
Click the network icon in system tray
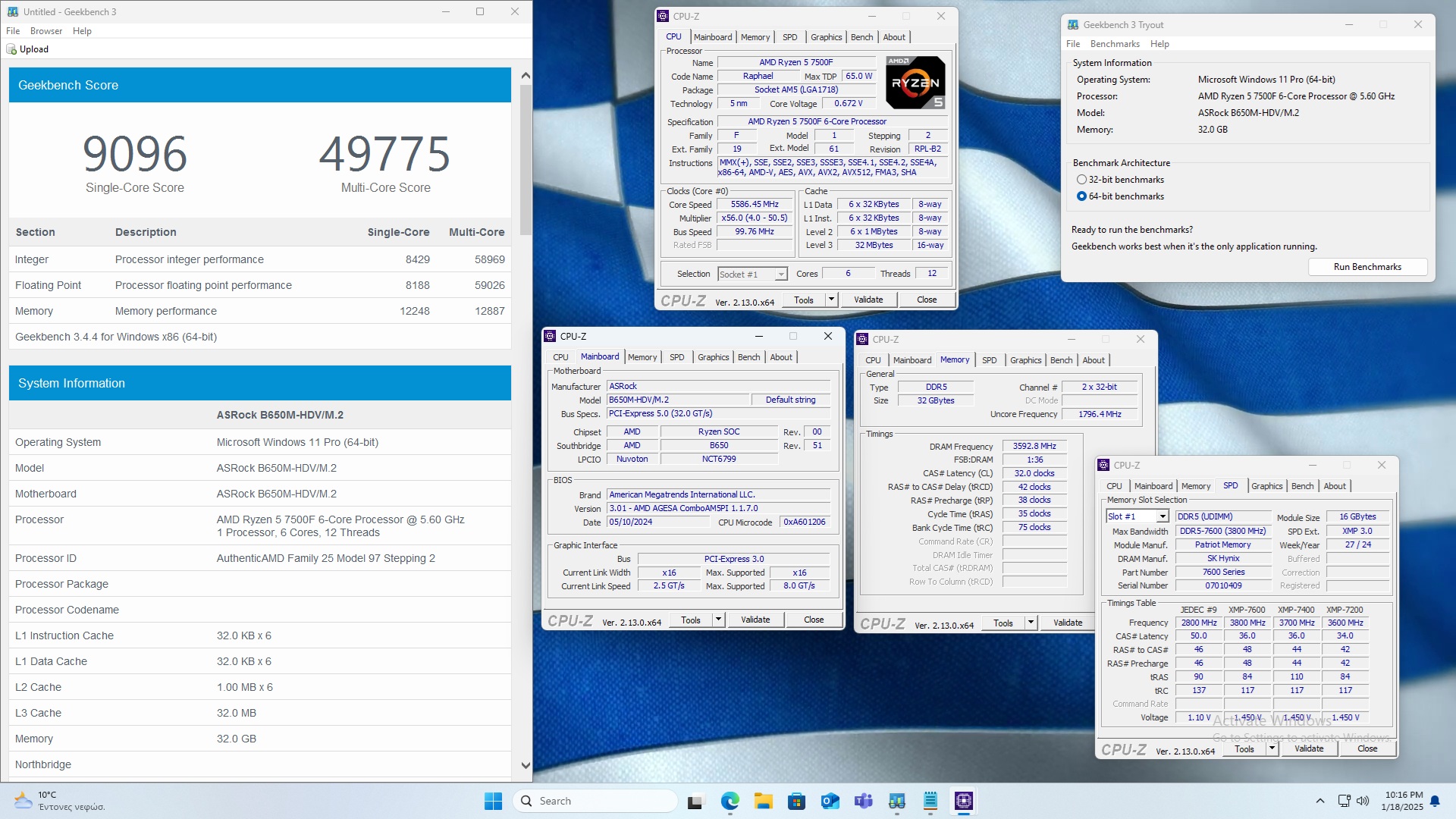[x=1344, y=801]
